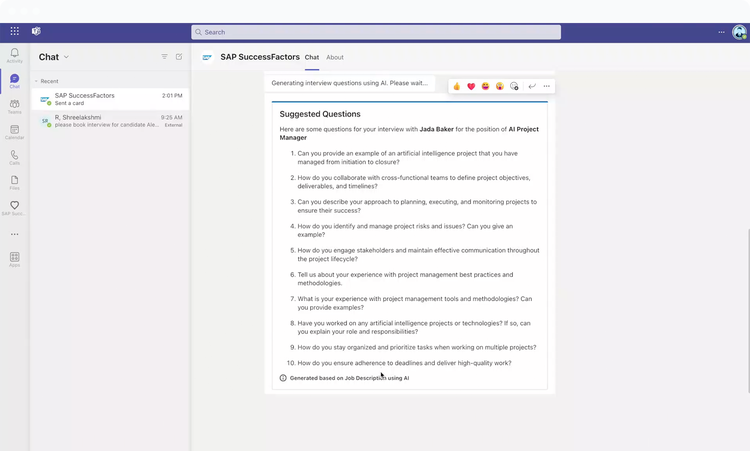Open R, Shreelakshmi conversation
This screenshot has width=750, height=451.
(x=110, y=121)
